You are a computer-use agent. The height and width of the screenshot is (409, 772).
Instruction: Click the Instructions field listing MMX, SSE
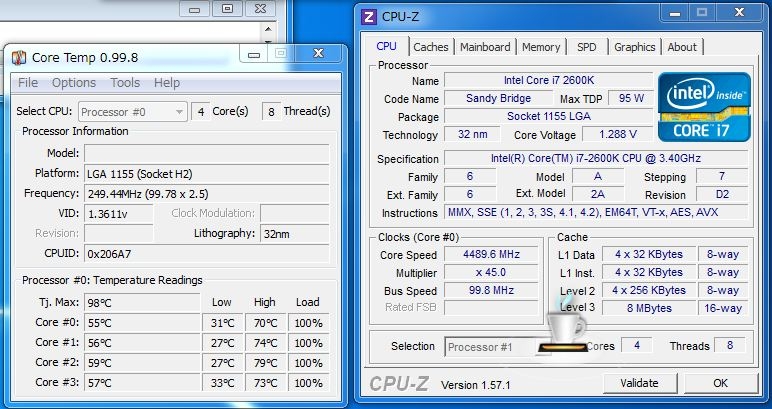pos(595,212)
